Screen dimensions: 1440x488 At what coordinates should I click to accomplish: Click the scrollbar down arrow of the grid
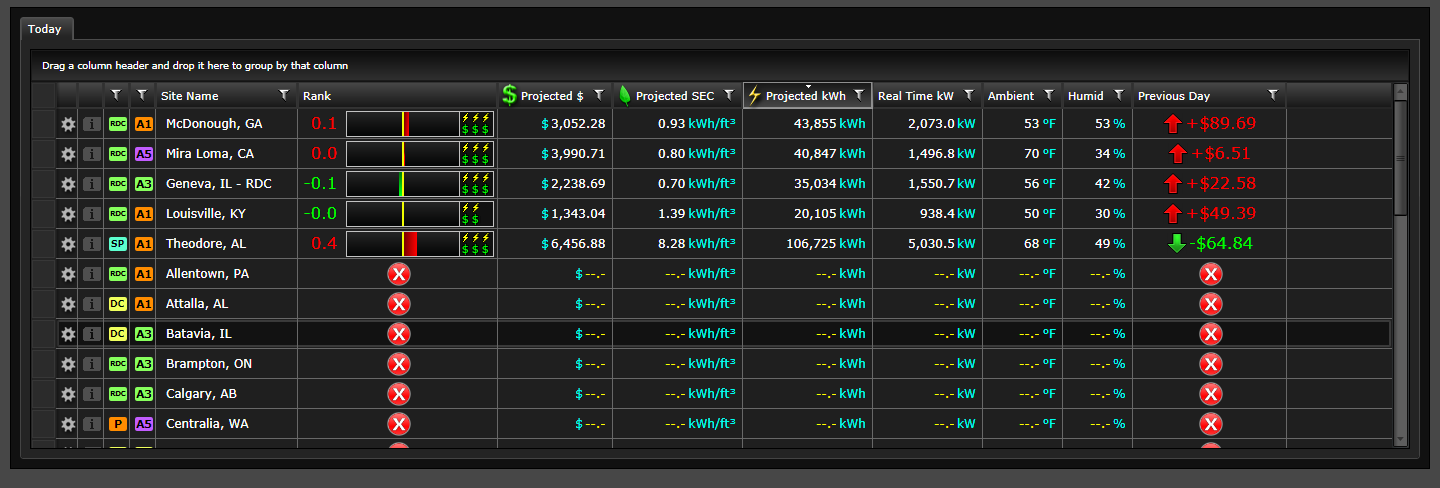[x=1400, y=437]
